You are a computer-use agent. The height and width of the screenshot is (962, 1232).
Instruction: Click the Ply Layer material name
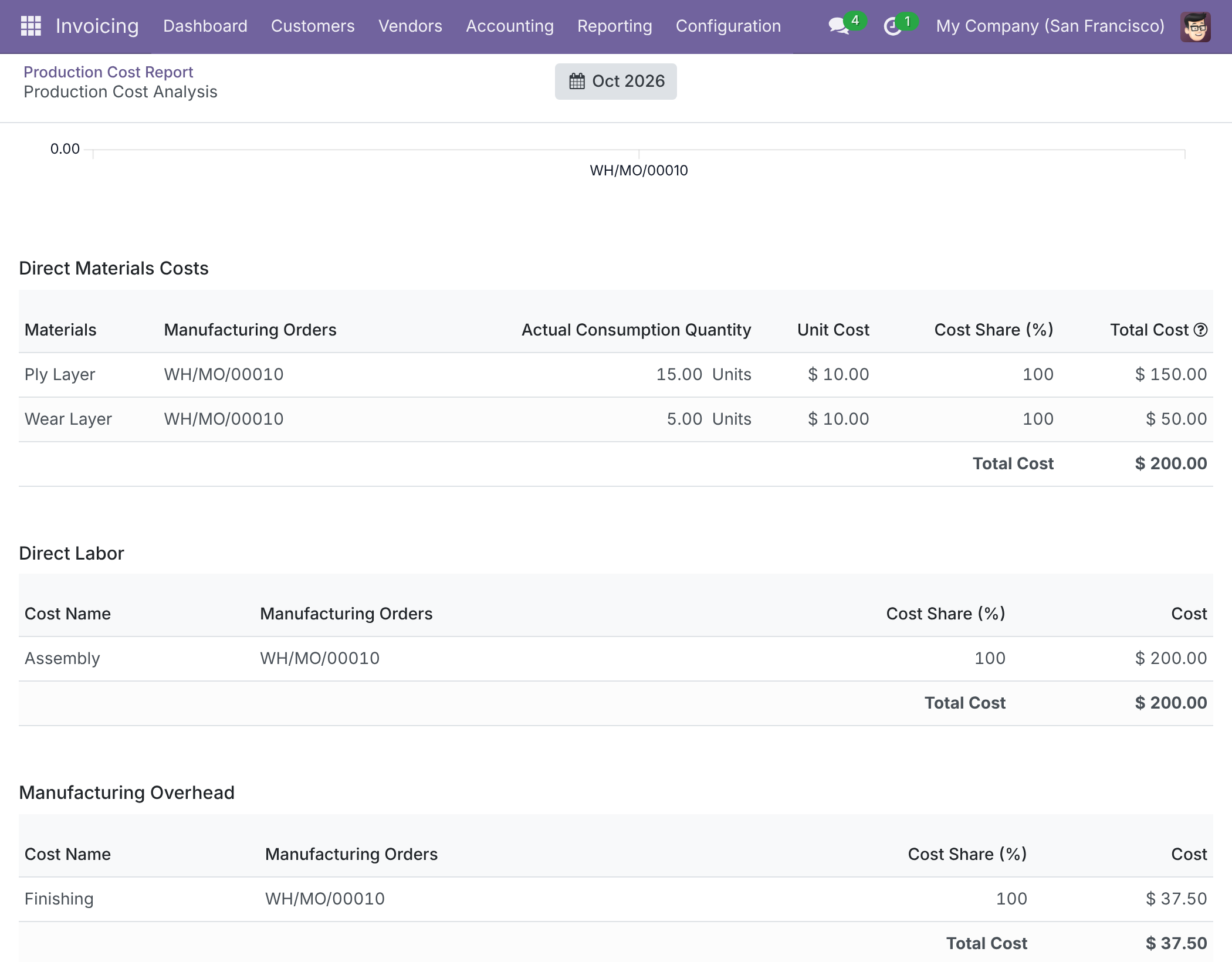click(x=60, y=374)
